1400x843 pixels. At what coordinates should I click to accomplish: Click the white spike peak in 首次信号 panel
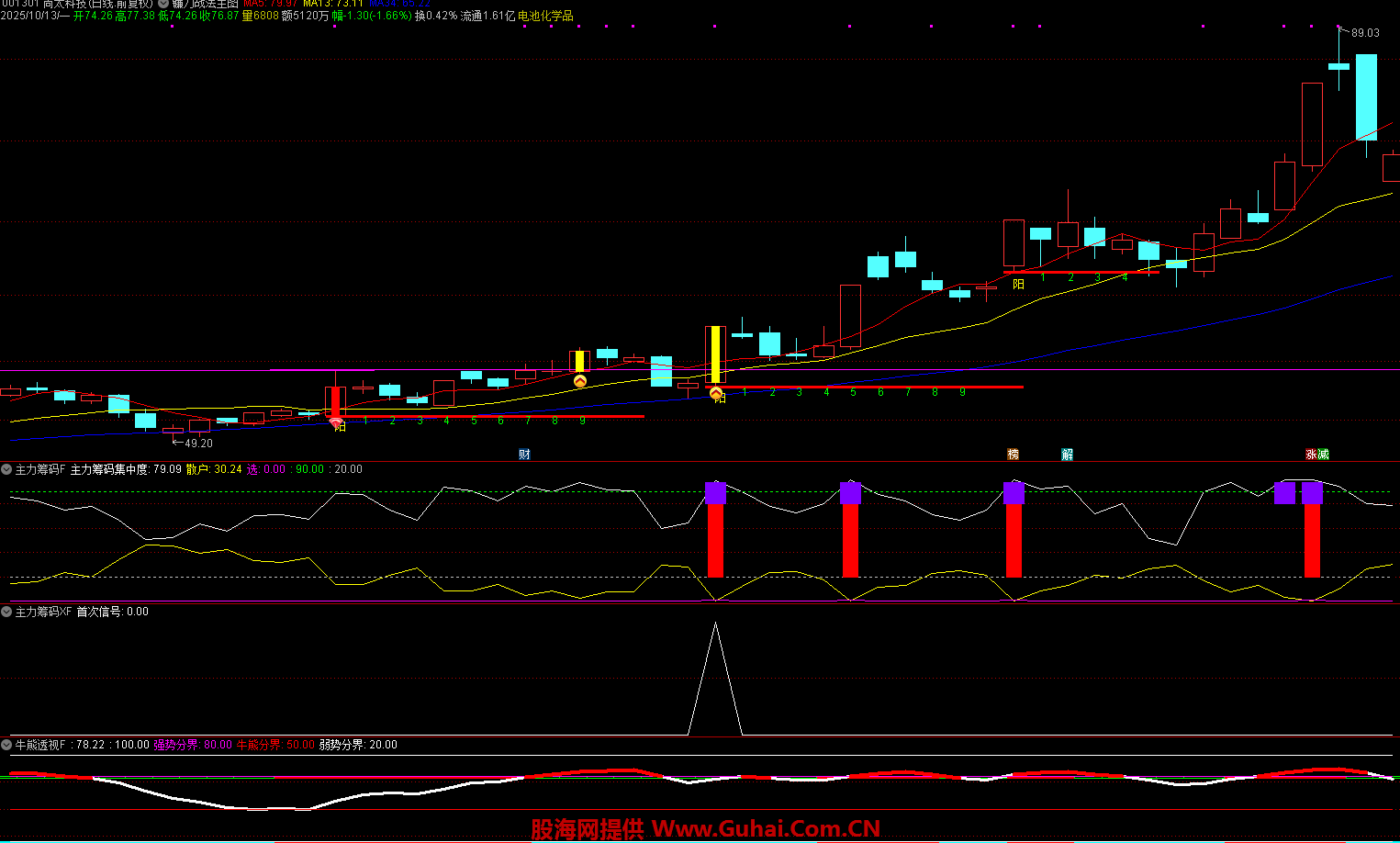point(715,624)
